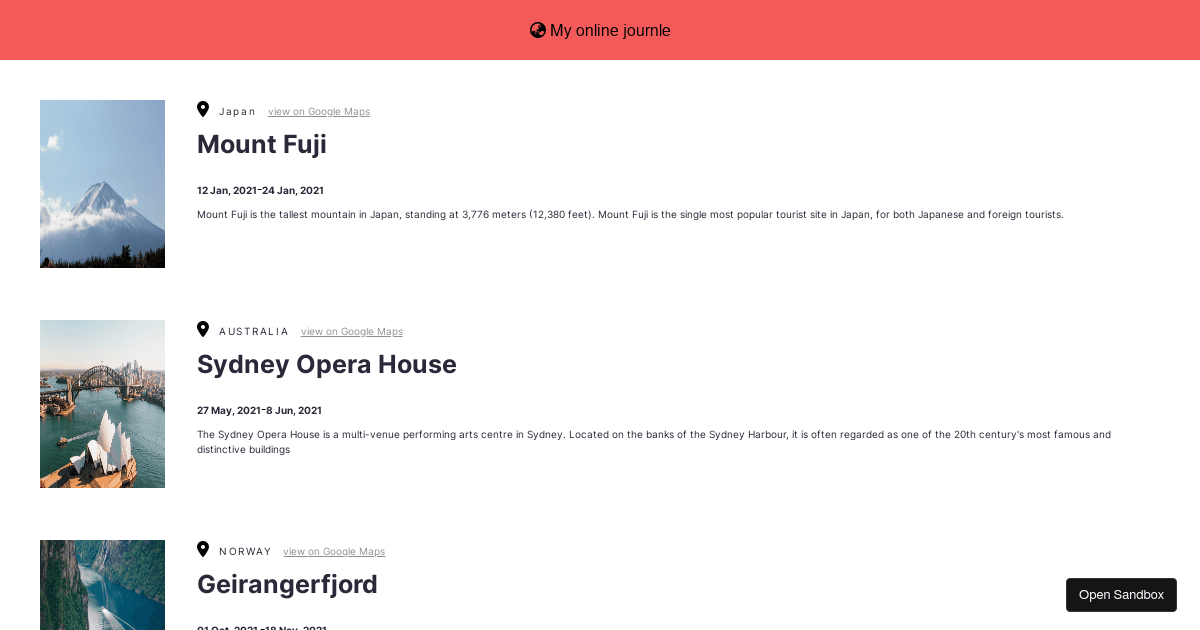This screenshot has height=630, width=1200.
Task: Select the AUSTRALIA country label
Action: pos(254,331)
